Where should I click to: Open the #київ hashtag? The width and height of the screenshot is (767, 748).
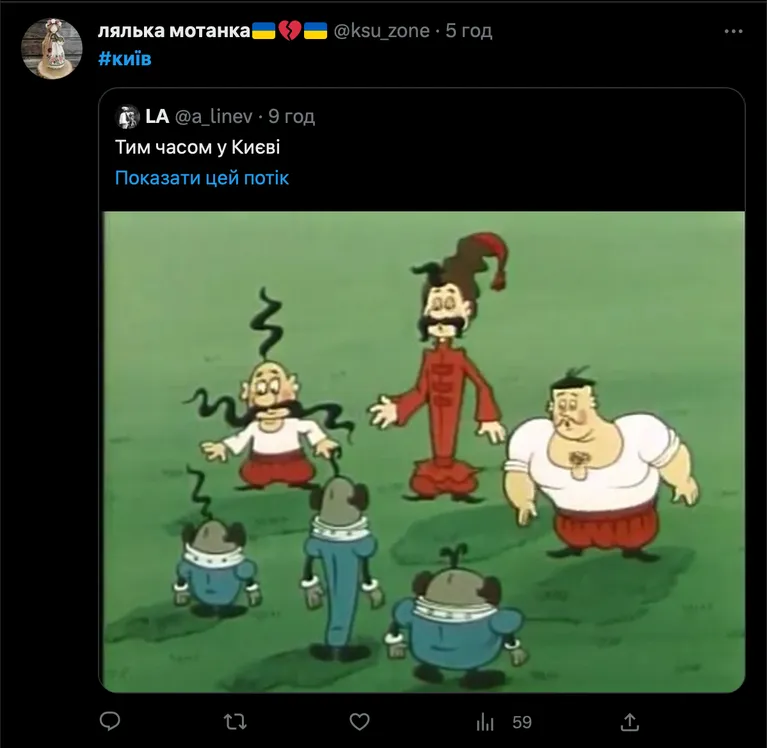pos(124,57)
